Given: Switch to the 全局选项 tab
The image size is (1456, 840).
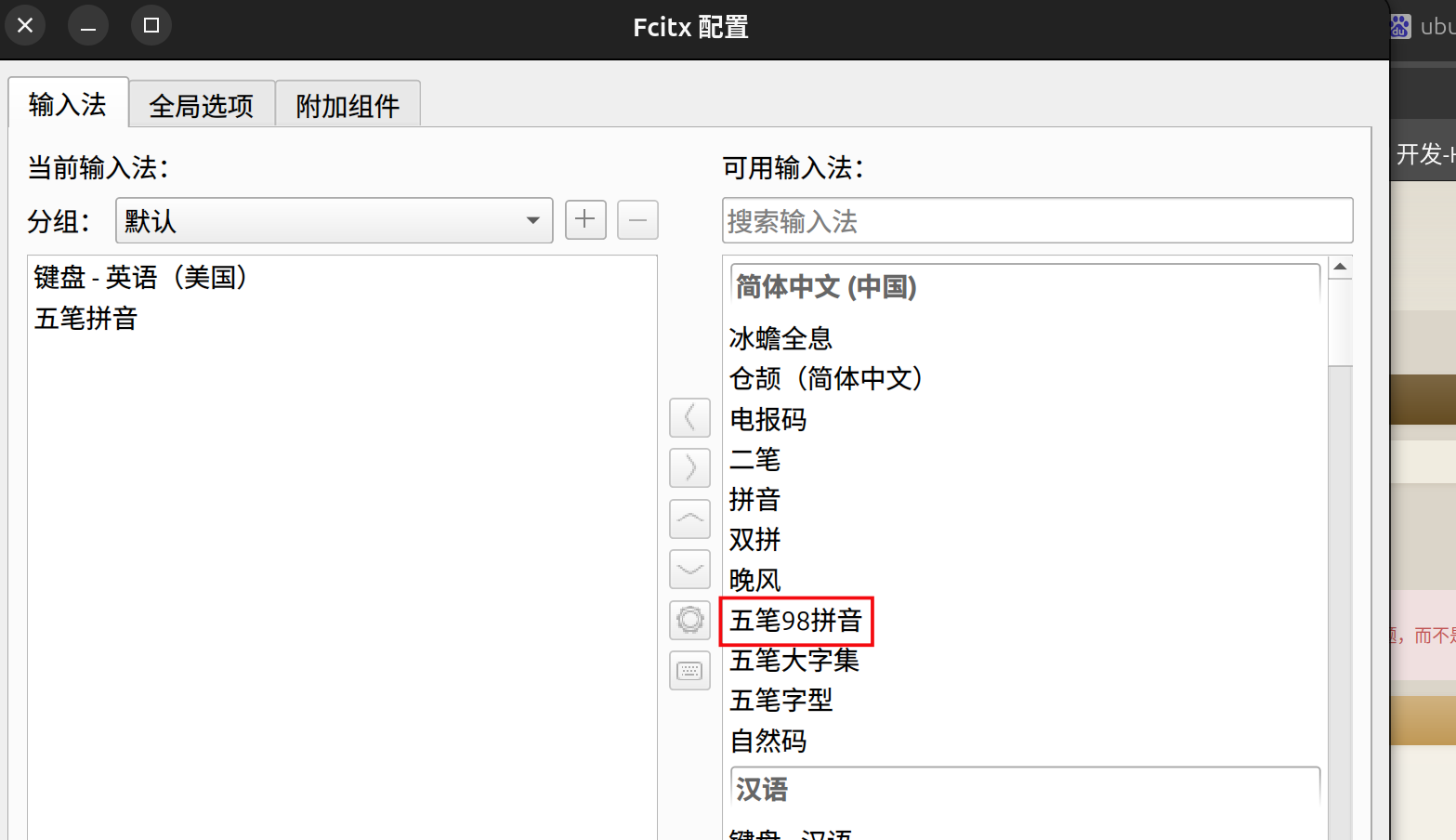Looking at the screenshot, I should click(x=202, y=105).
